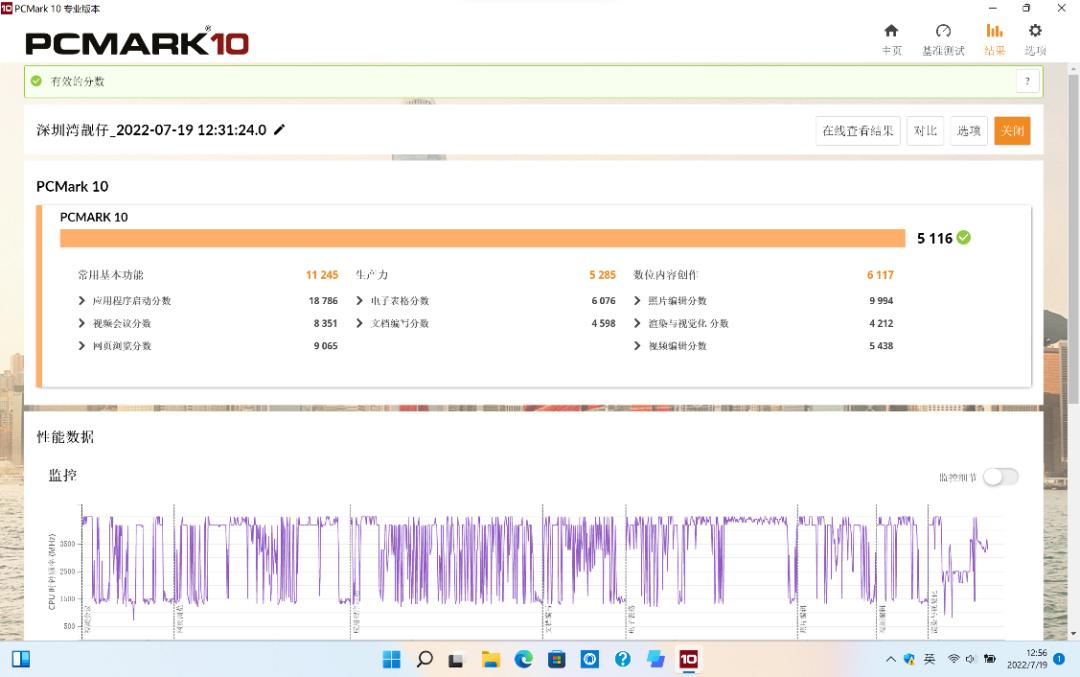
Task: Click the pencil icon to rename result
Action: tap(280, 130)
